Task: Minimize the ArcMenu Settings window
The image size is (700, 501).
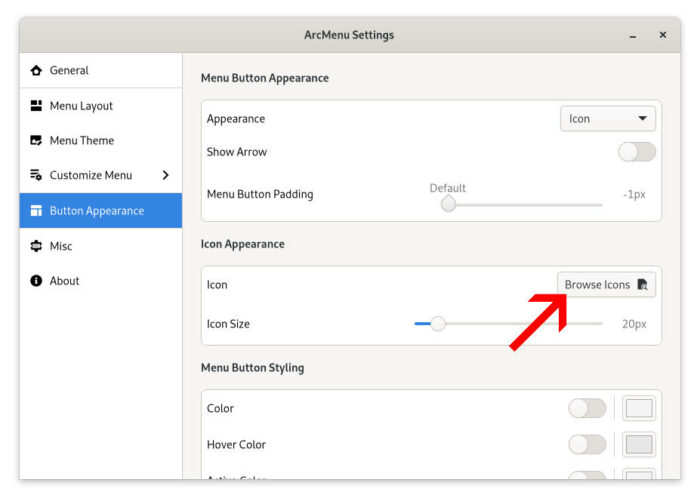Action: click(x=633, y=36)
